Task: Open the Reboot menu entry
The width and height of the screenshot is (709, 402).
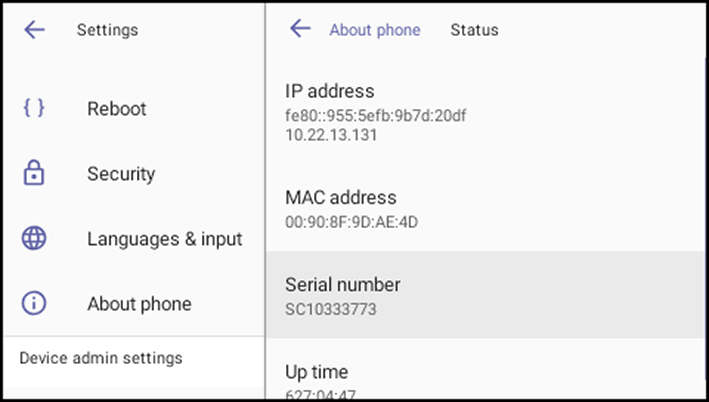Action: [x=134, y=109]
